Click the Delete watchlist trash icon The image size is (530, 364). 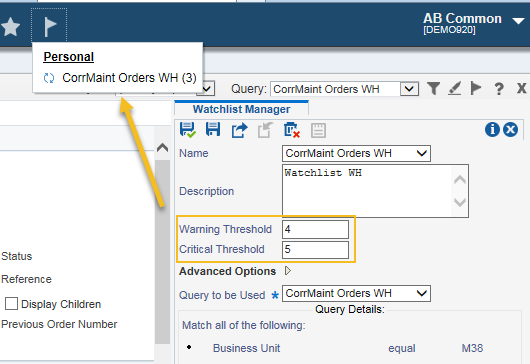(292, 130)
